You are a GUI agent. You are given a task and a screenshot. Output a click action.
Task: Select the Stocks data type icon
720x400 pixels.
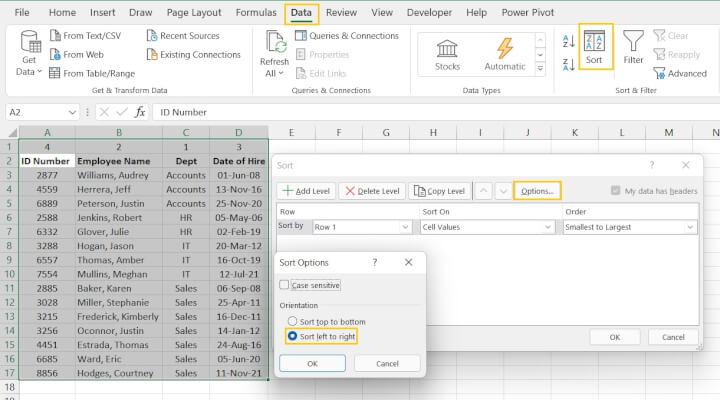pyautogui.click(x=447, y=54)
